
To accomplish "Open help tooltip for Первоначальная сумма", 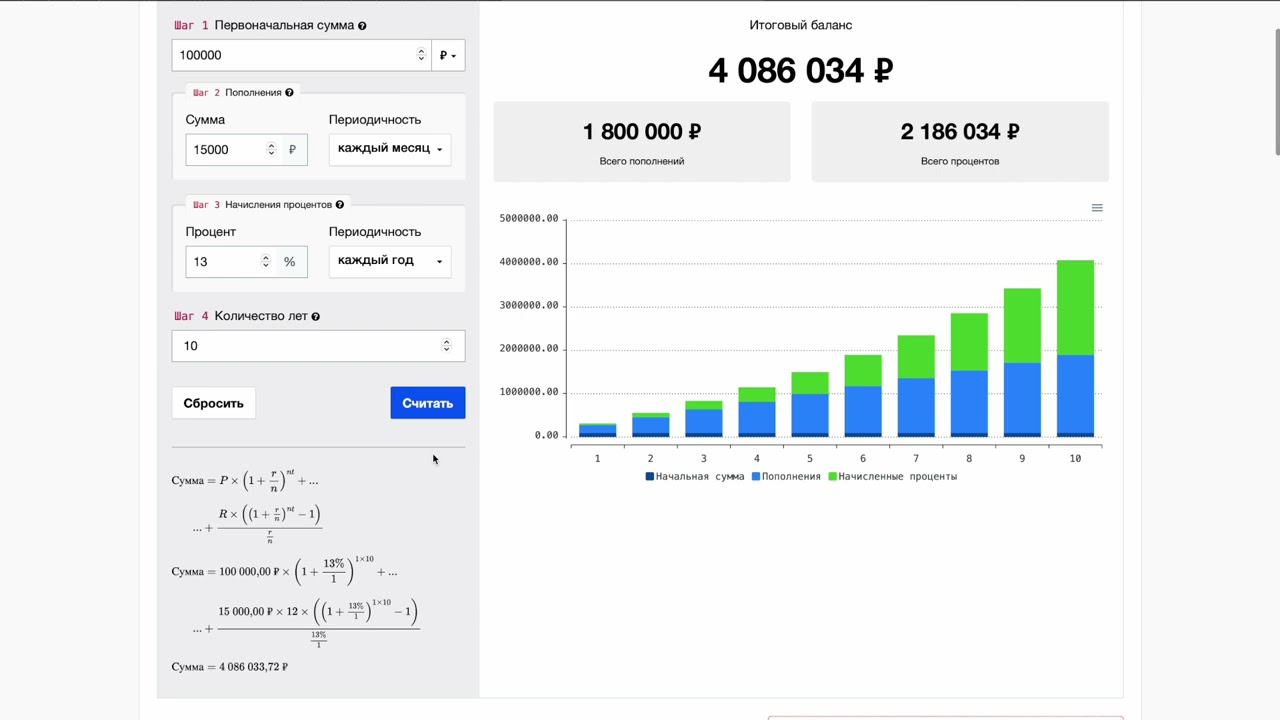I will pos(362,26).
